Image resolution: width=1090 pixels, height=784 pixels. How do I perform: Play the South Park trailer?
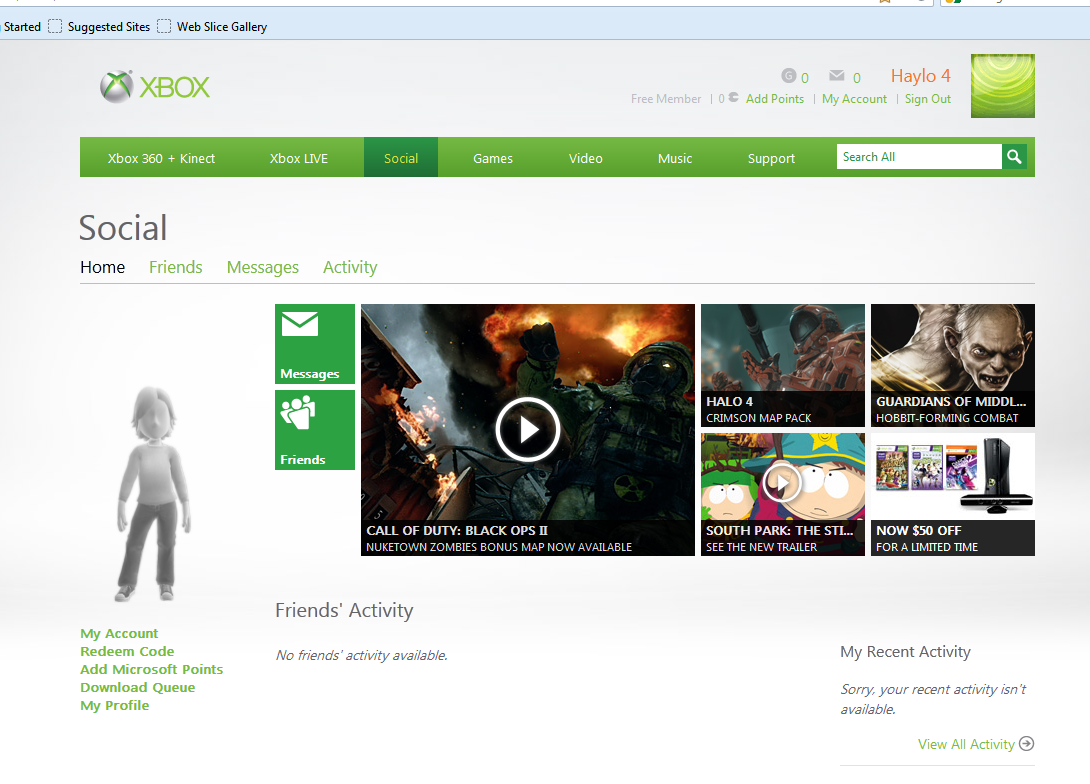click(x=782, y=482)
